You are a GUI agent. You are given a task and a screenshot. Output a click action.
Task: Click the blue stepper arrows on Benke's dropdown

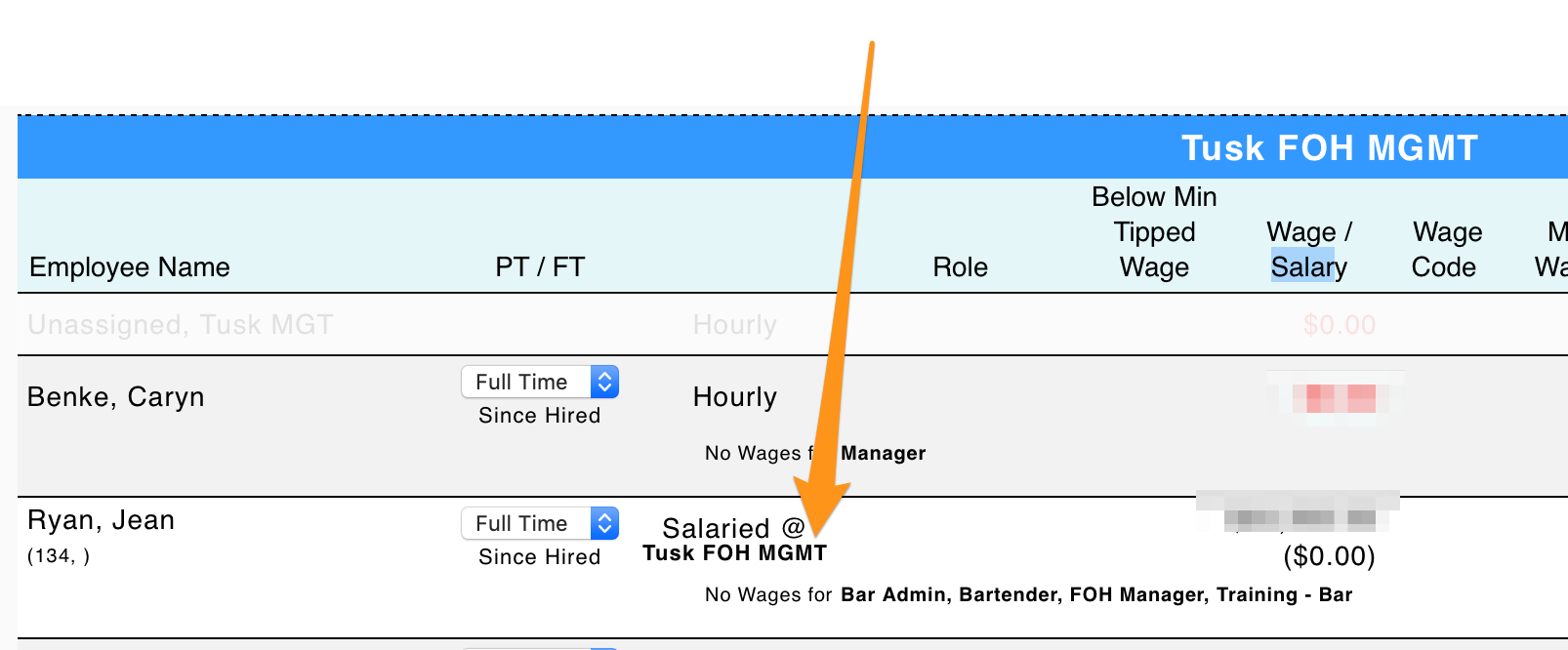point(604,382)
